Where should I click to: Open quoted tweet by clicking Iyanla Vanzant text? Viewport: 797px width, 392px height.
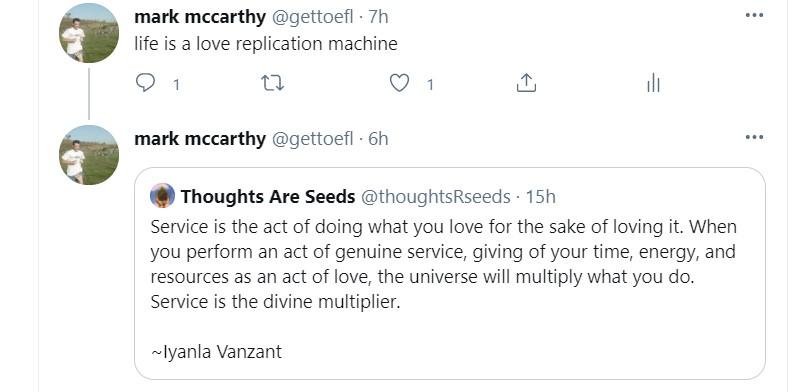[217, 352]
